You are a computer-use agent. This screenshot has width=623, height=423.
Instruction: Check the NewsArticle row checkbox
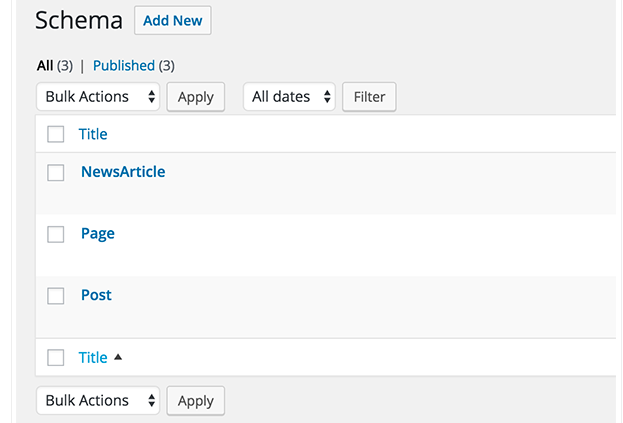click(56, 172)
